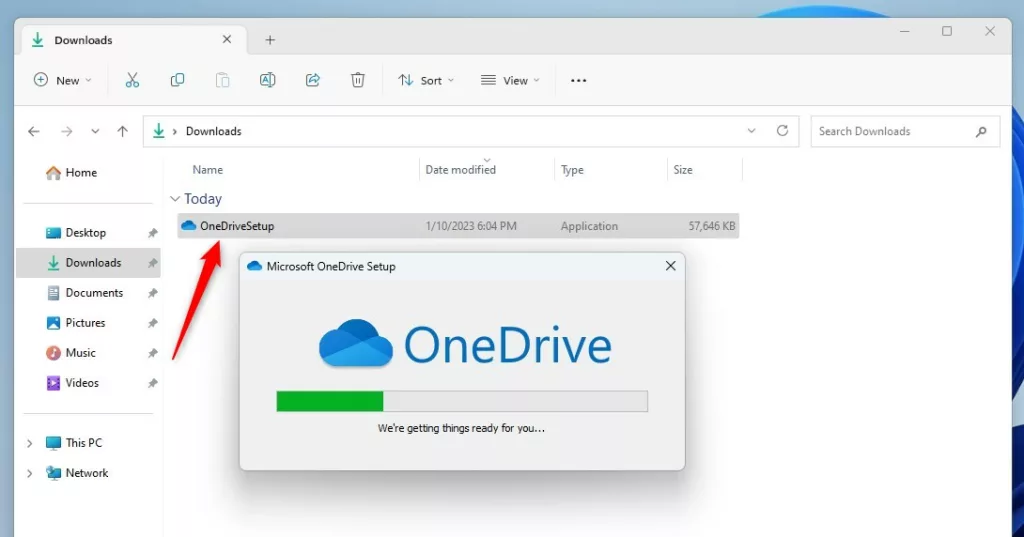
Task: Click the OneDrive logo in setup dialog
Action: (465, 344)
